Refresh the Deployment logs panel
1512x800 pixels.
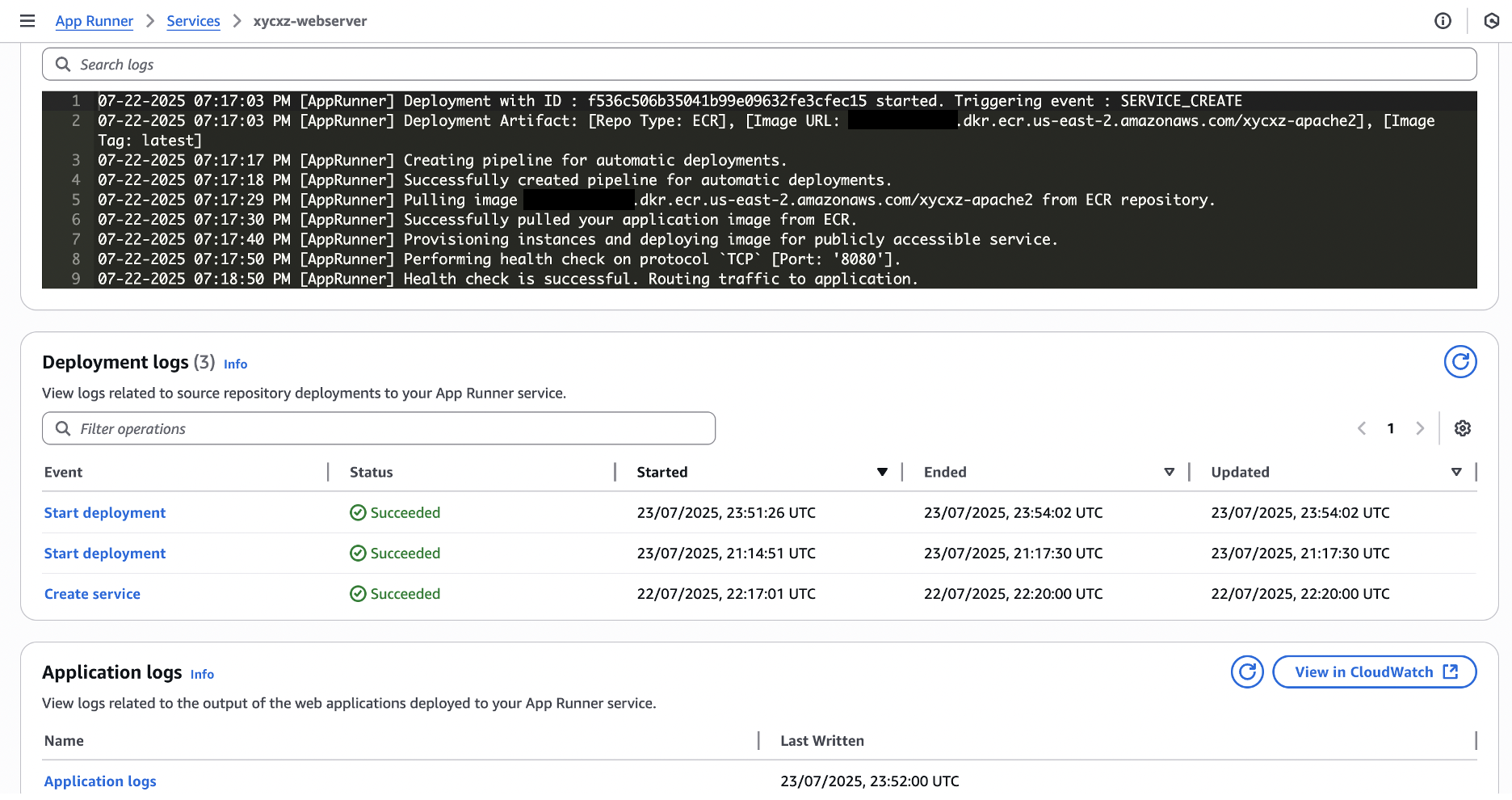click(x=1460, y=362)
